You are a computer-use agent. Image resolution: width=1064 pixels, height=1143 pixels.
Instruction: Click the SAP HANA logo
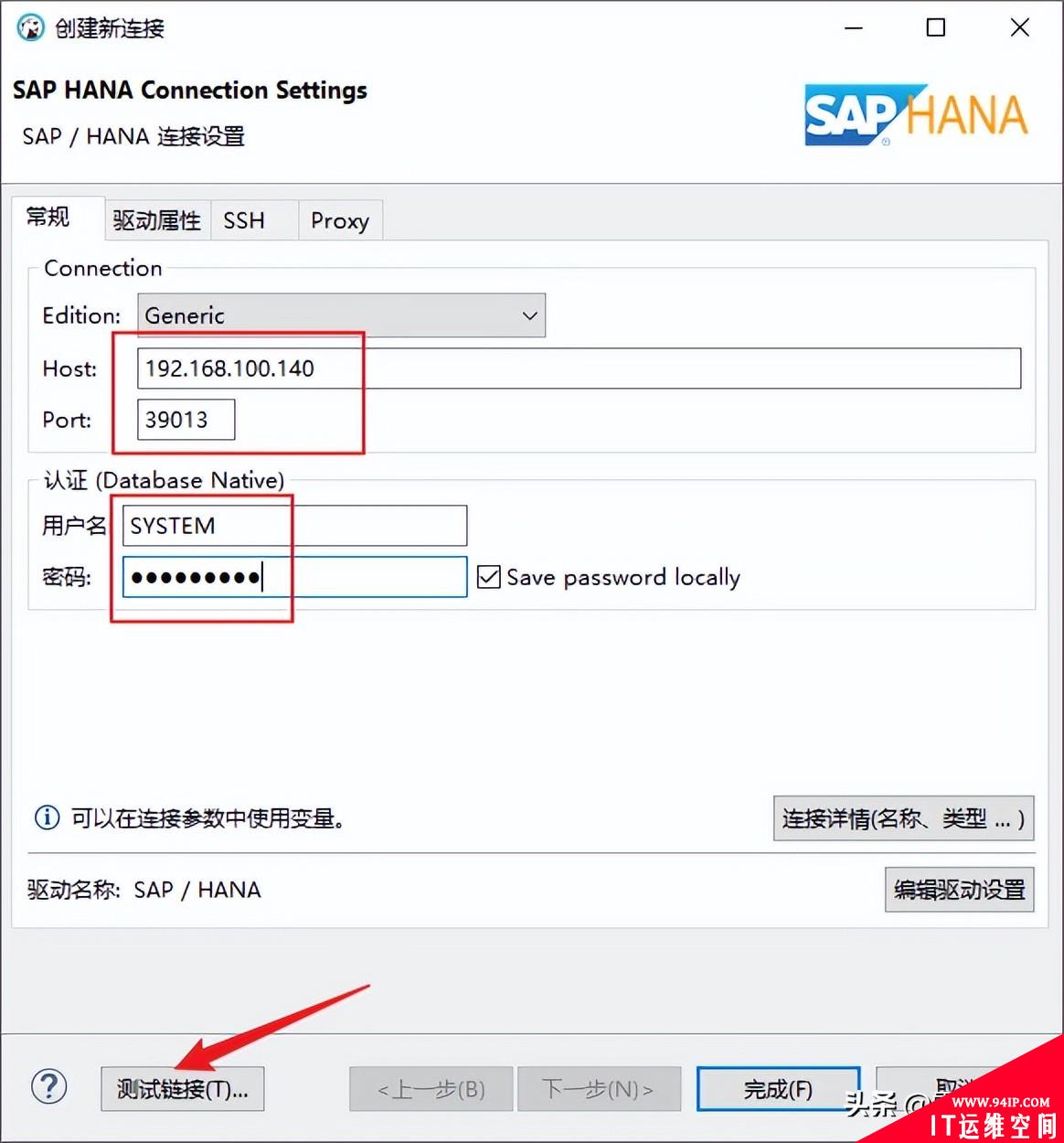tap(916, 115)
